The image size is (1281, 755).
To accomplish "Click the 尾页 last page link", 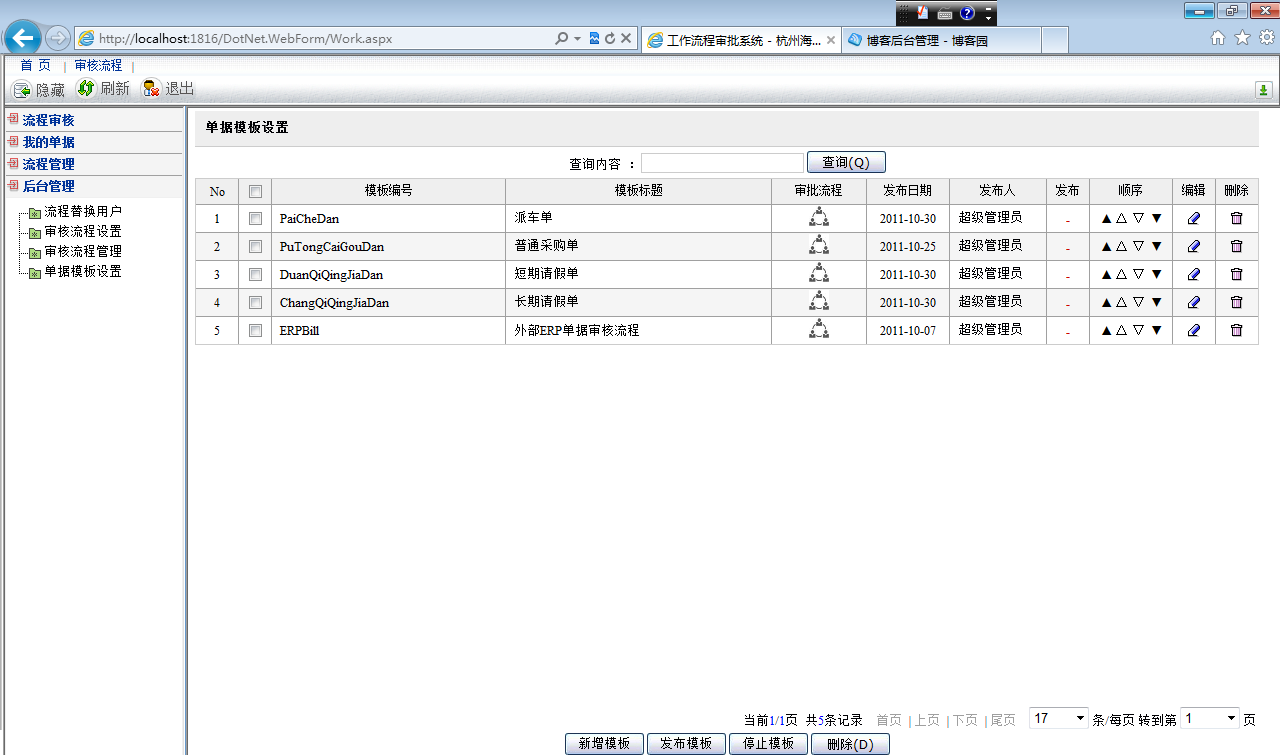I will tap(1002, 720).
